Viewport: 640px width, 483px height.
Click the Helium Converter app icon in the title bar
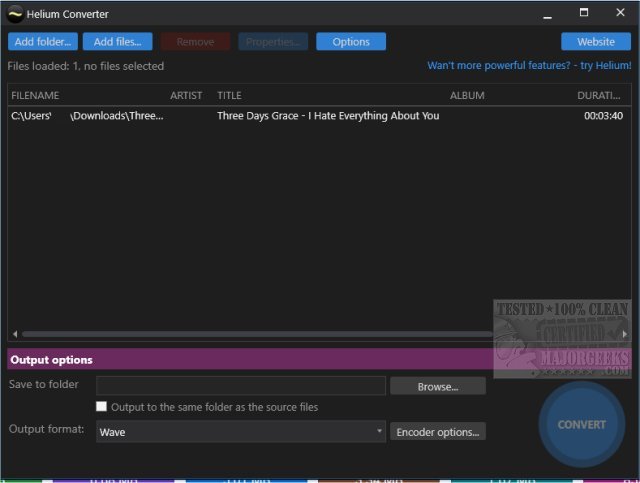[16, 14]
